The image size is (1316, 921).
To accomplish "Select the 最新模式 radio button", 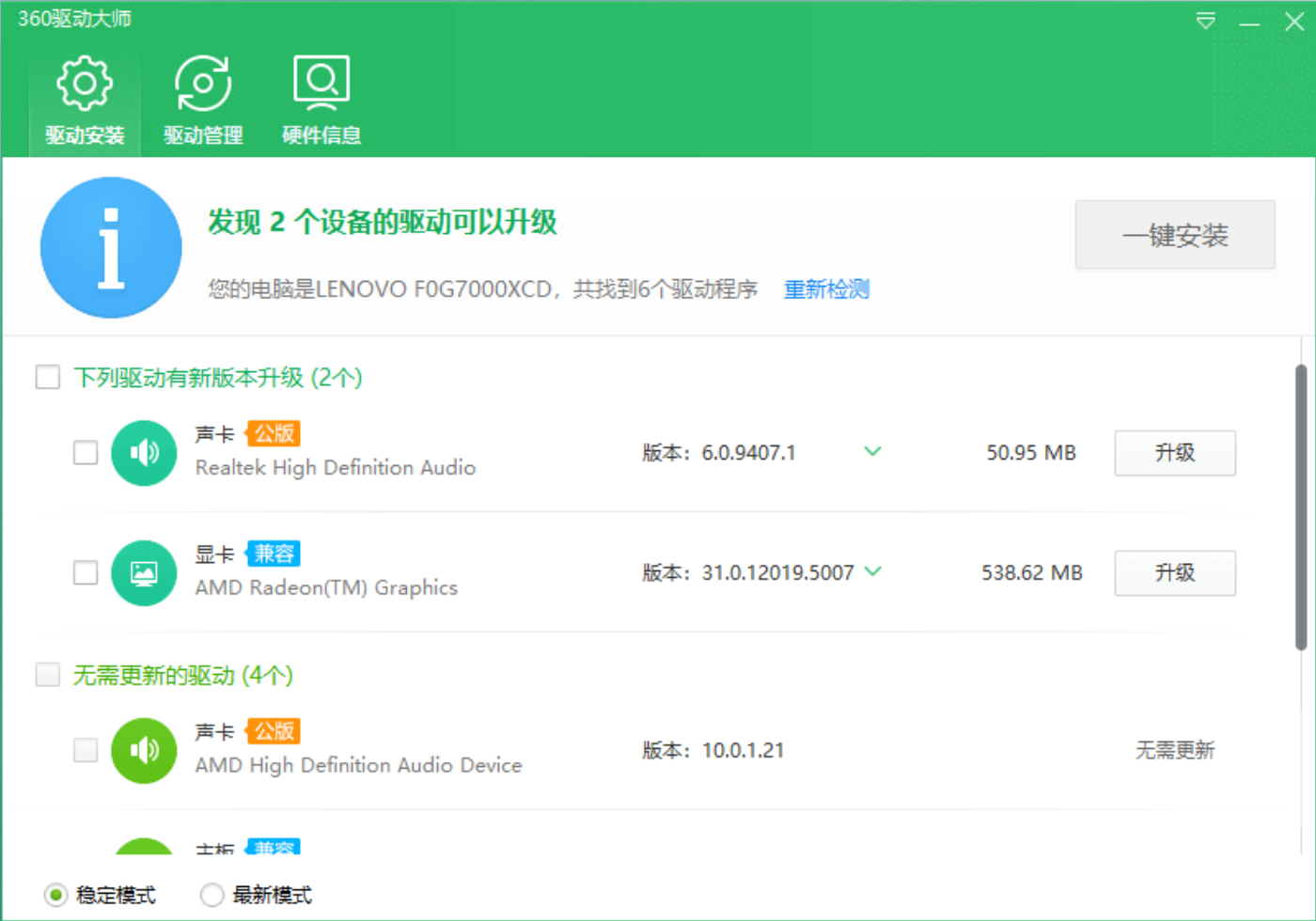I will pos(212,895).
